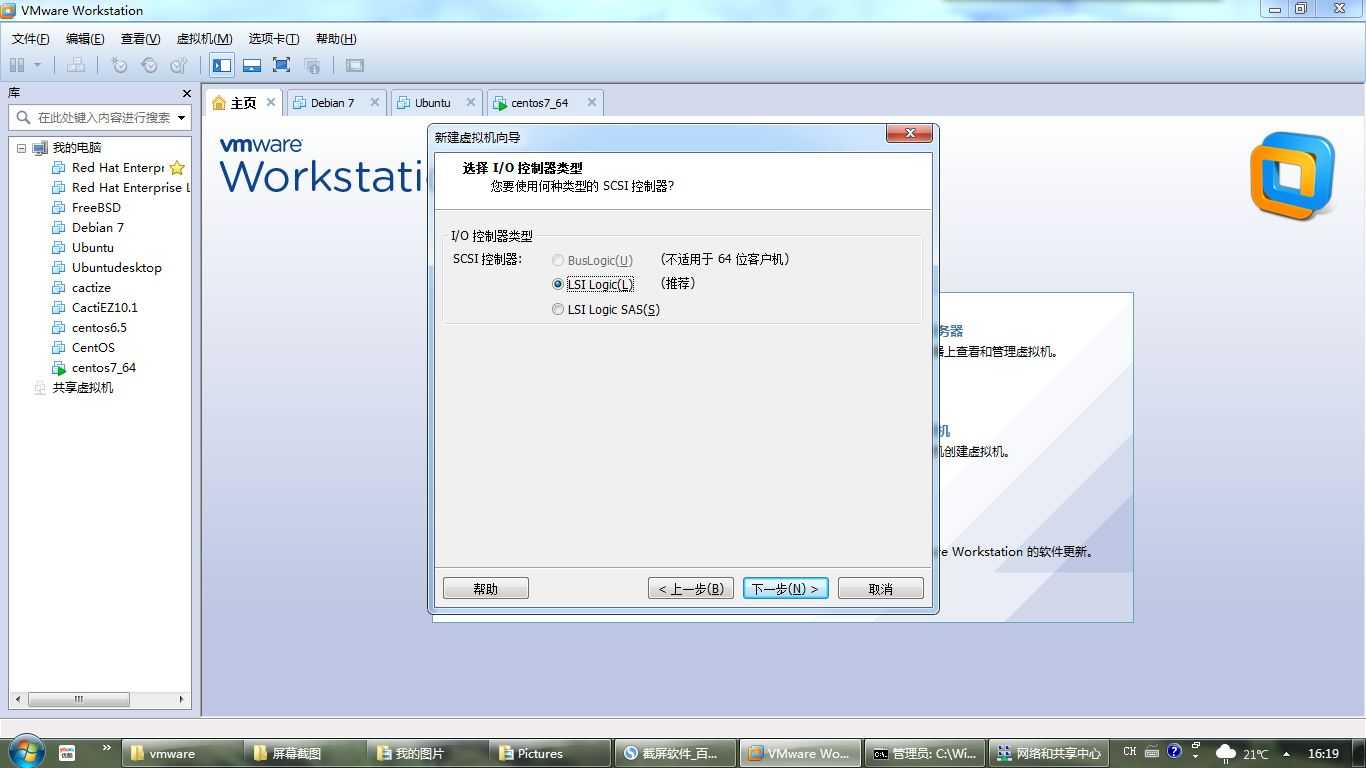Click the weather cloud tray icon

(x=1225, y=753)
